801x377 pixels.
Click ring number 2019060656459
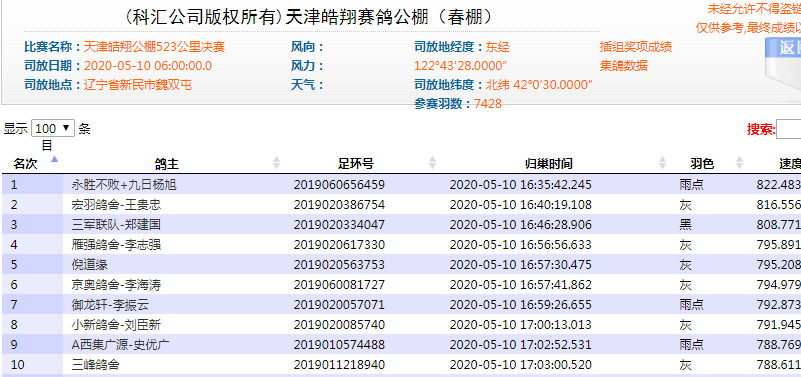point(339,184)
